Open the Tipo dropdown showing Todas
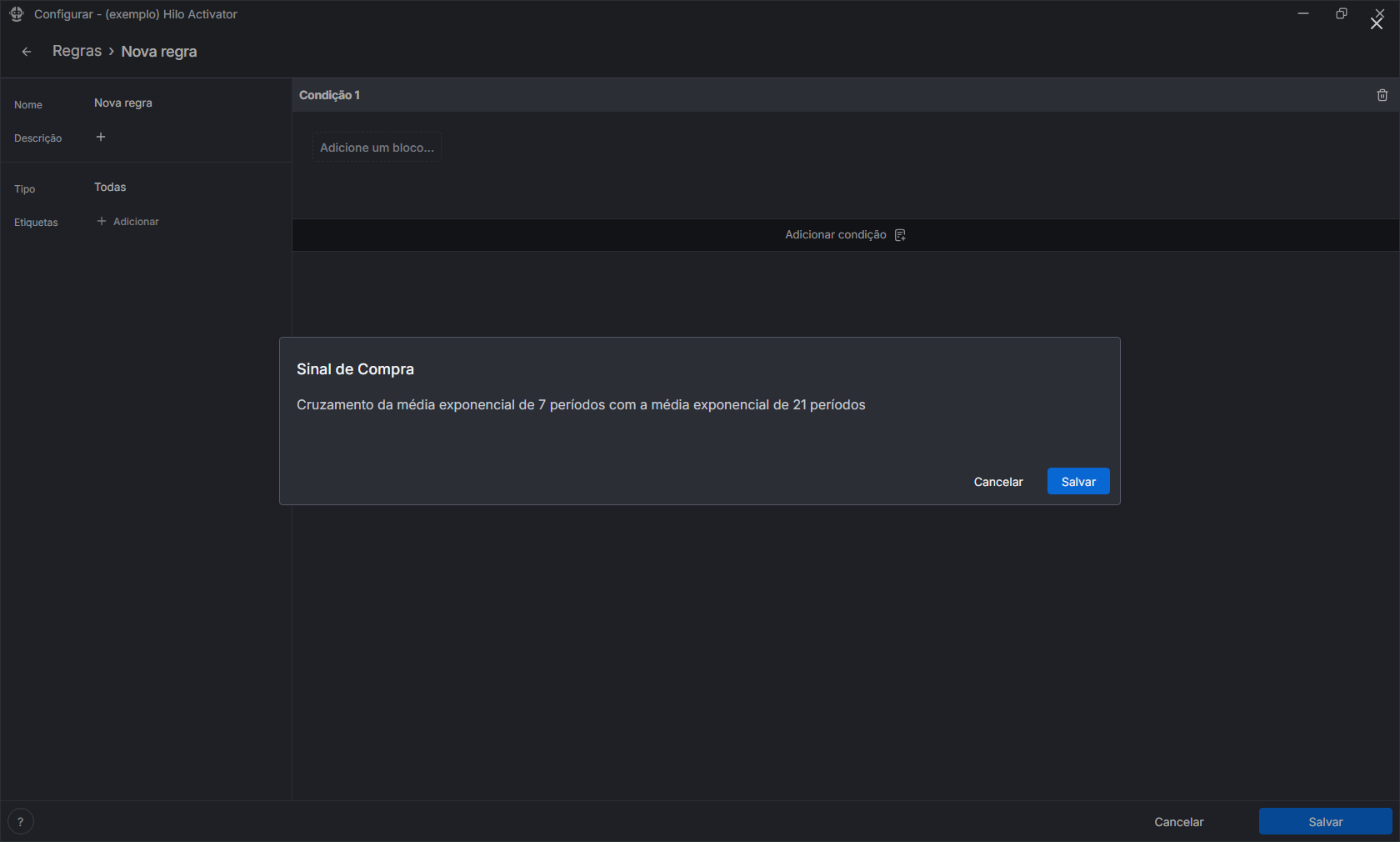Screen dimensions: 1400x842 110,188
